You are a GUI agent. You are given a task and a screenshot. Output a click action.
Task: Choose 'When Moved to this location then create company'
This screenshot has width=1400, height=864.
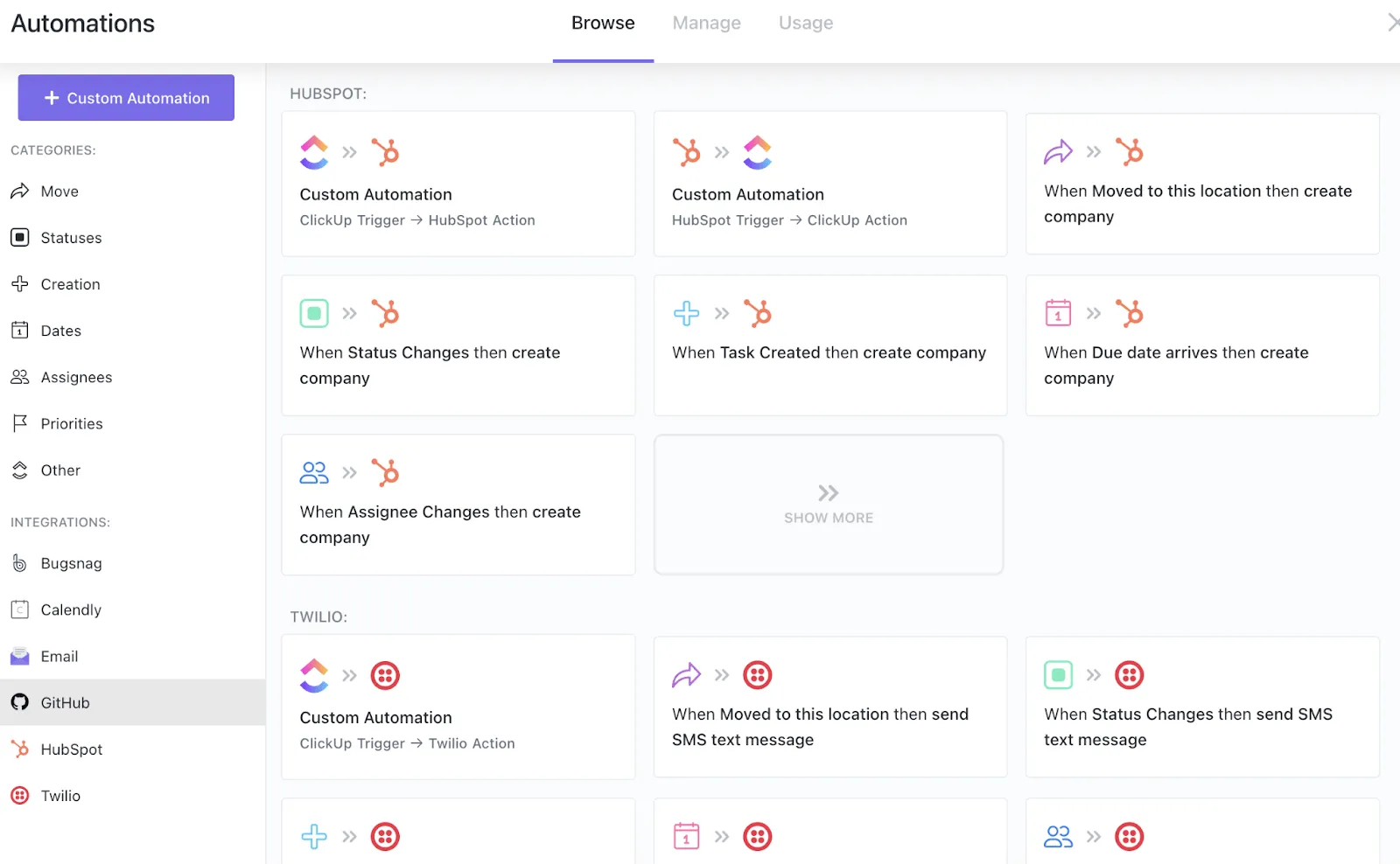pyautogui.click(x=1202, y=184)
